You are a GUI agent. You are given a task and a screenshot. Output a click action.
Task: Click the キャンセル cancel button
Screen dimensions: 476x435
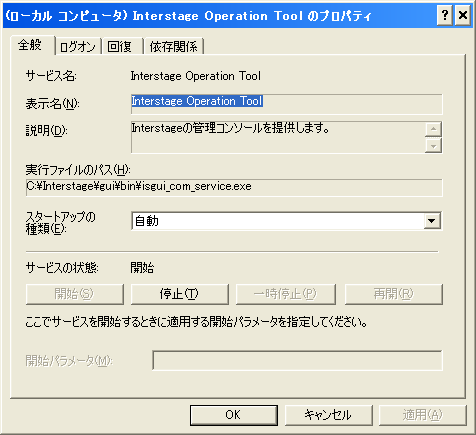(x=328, y=415)
